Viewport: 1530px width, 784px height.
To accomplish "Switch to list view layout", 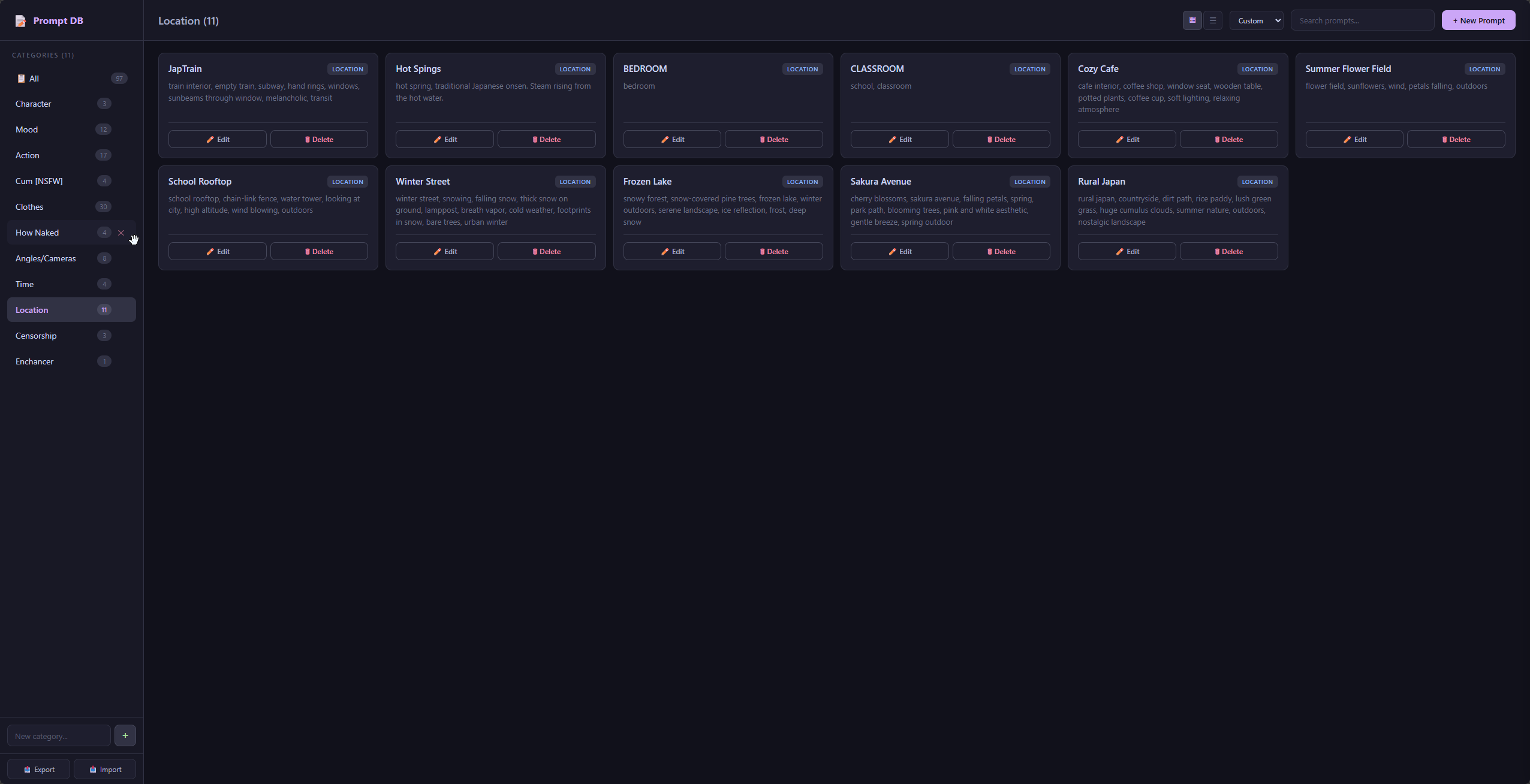I will [1212, 20].
